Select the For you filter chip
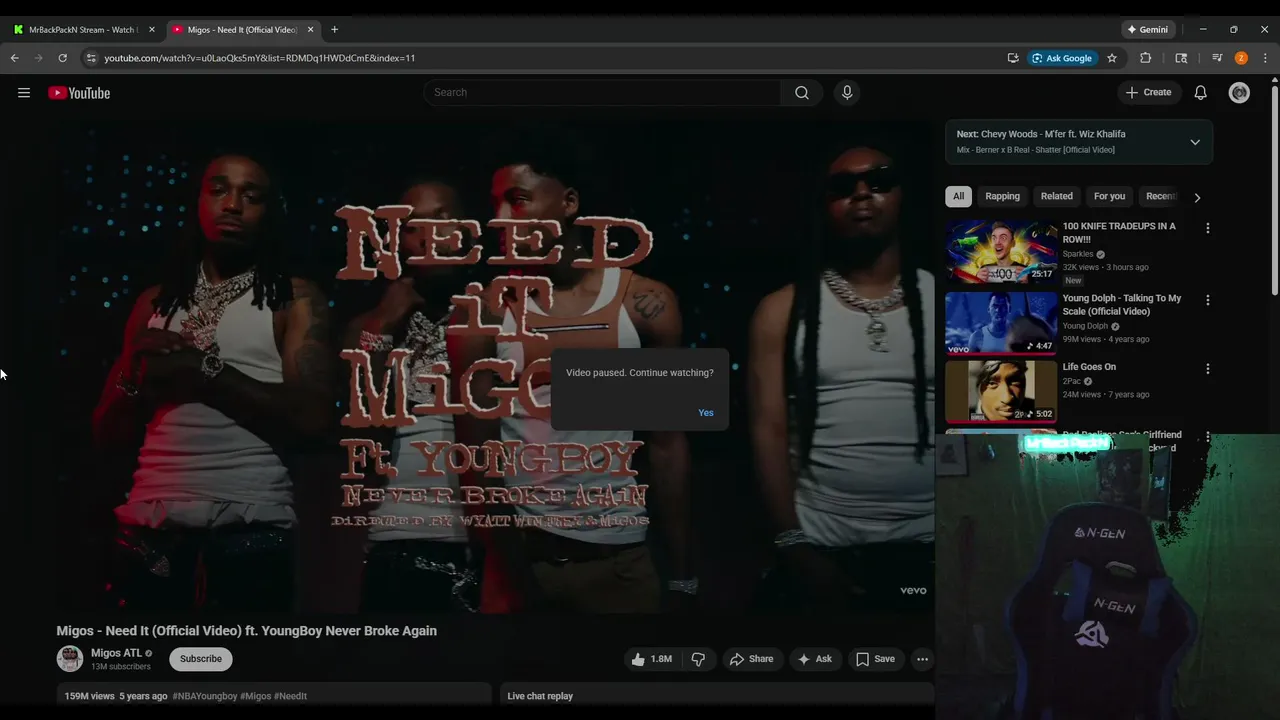This screenshot has height=720, width=1280. click(x=1109, y=197)
